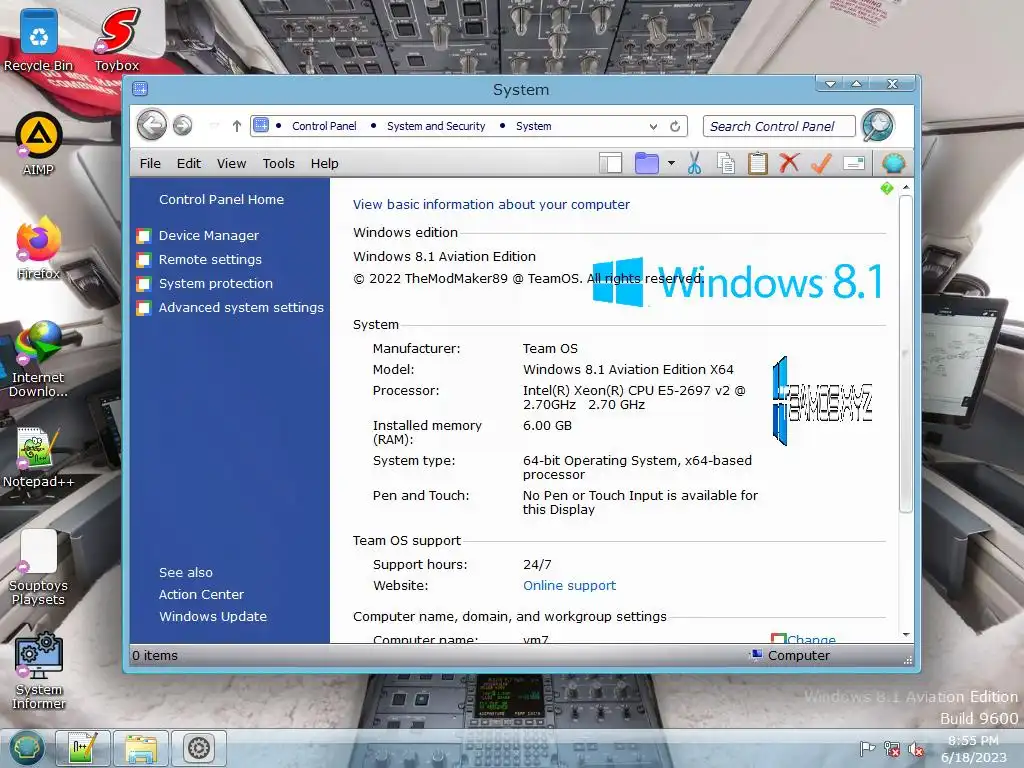Viewport: 1024px width, 768px height.
Task: Click the Online support website link
Action: point(569,585)
